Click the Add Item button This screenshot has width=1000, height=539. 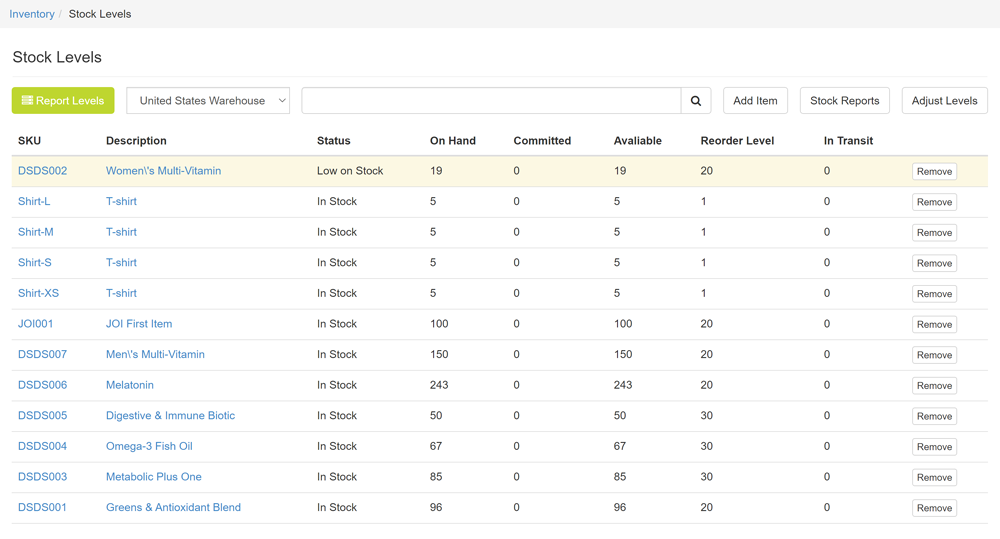coord(755,101)
